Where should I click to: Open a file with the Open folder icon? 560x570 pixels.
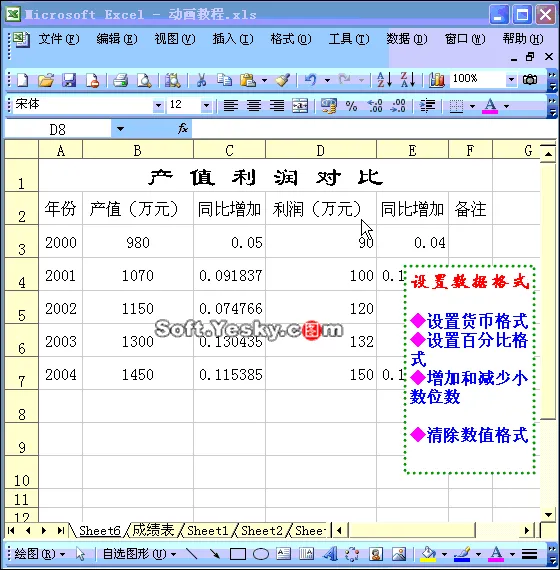point(46,80)
